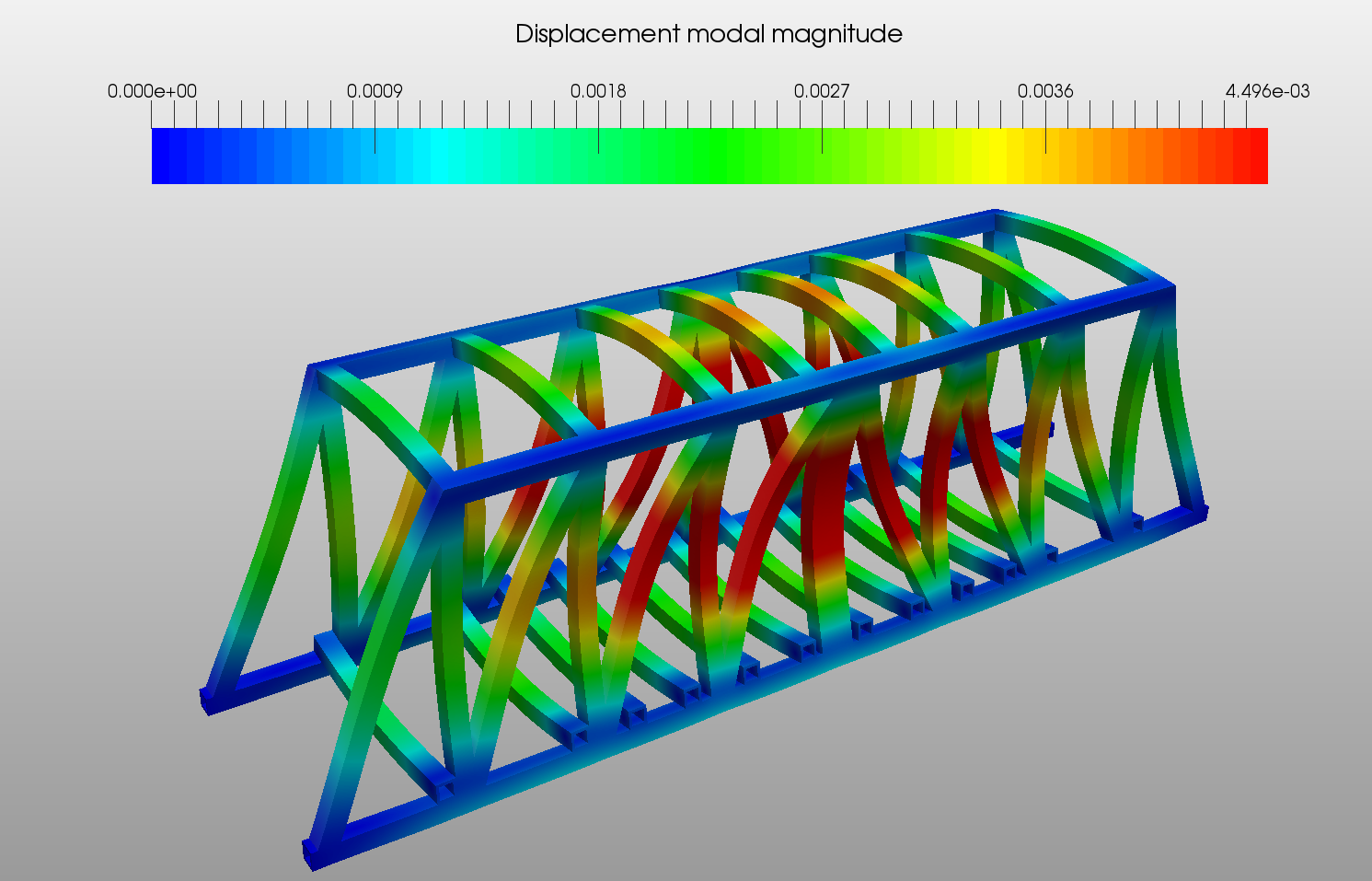
Task: Select the front lower-left corner support block
Action: [x=314, y=852]
